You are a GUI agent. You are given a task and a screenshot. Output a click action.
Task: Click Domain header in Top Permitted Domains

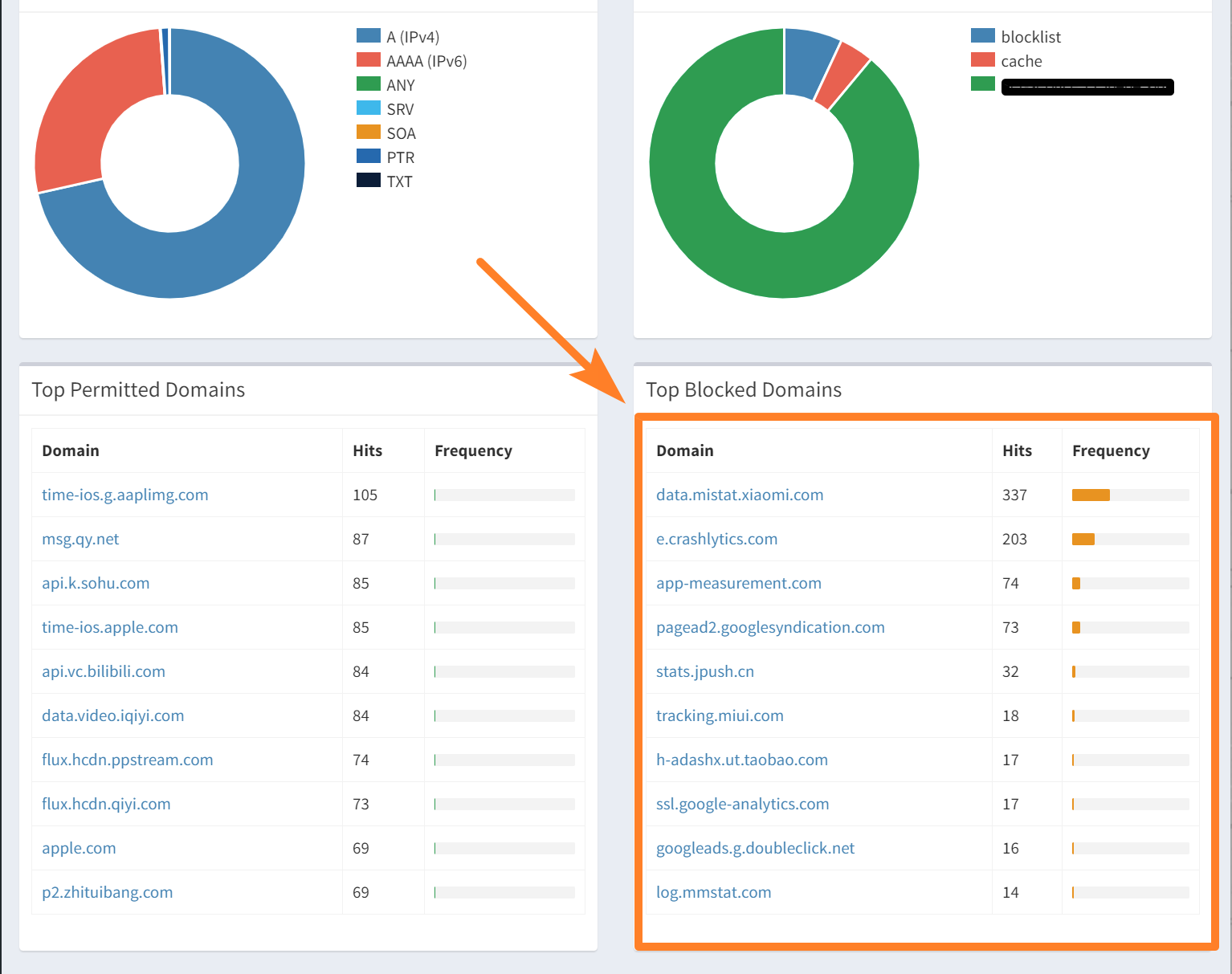71,450
